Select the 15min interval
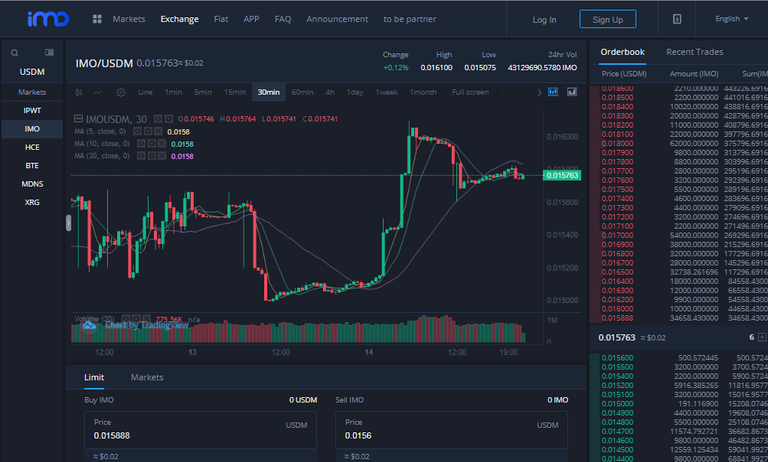 coord(235,92)
